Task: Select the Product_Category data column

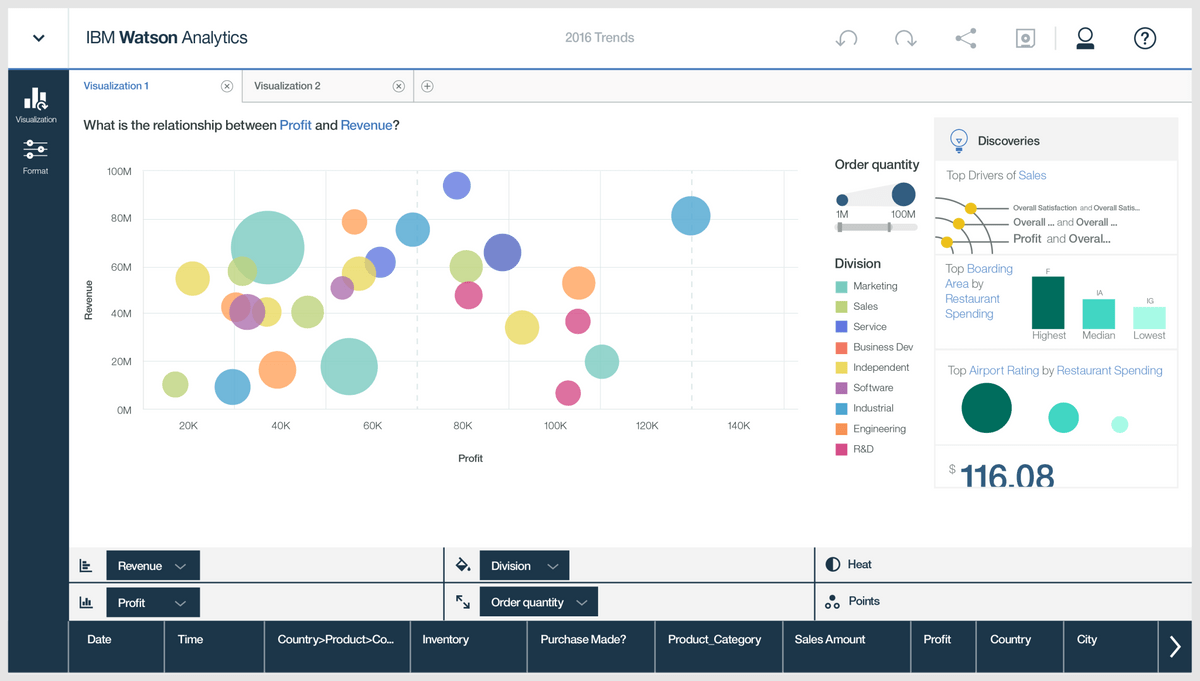Action: (718, 647)
